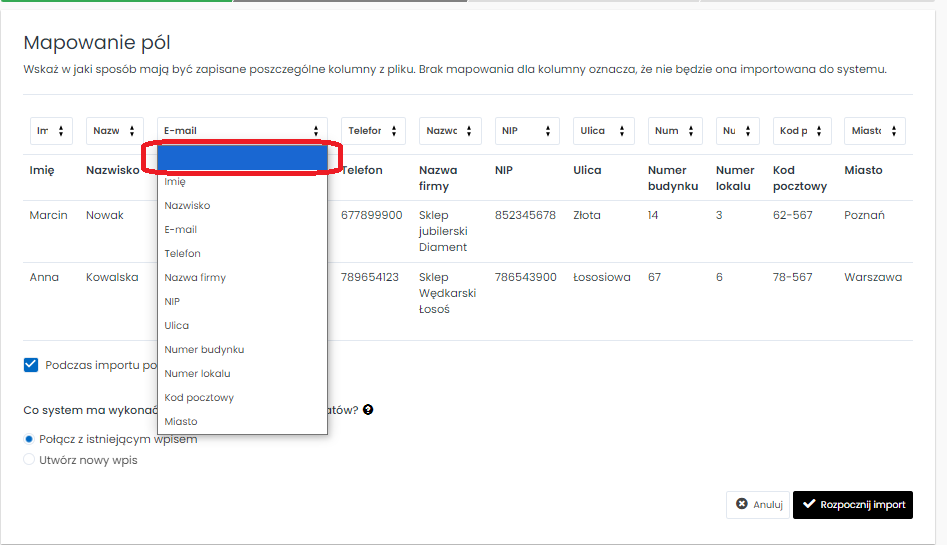Image resolution: width=947 pixels, height=545 pixels.
Task: Choose Kod pocztowy from the dropdown list
Action: [x=242, y=397]
